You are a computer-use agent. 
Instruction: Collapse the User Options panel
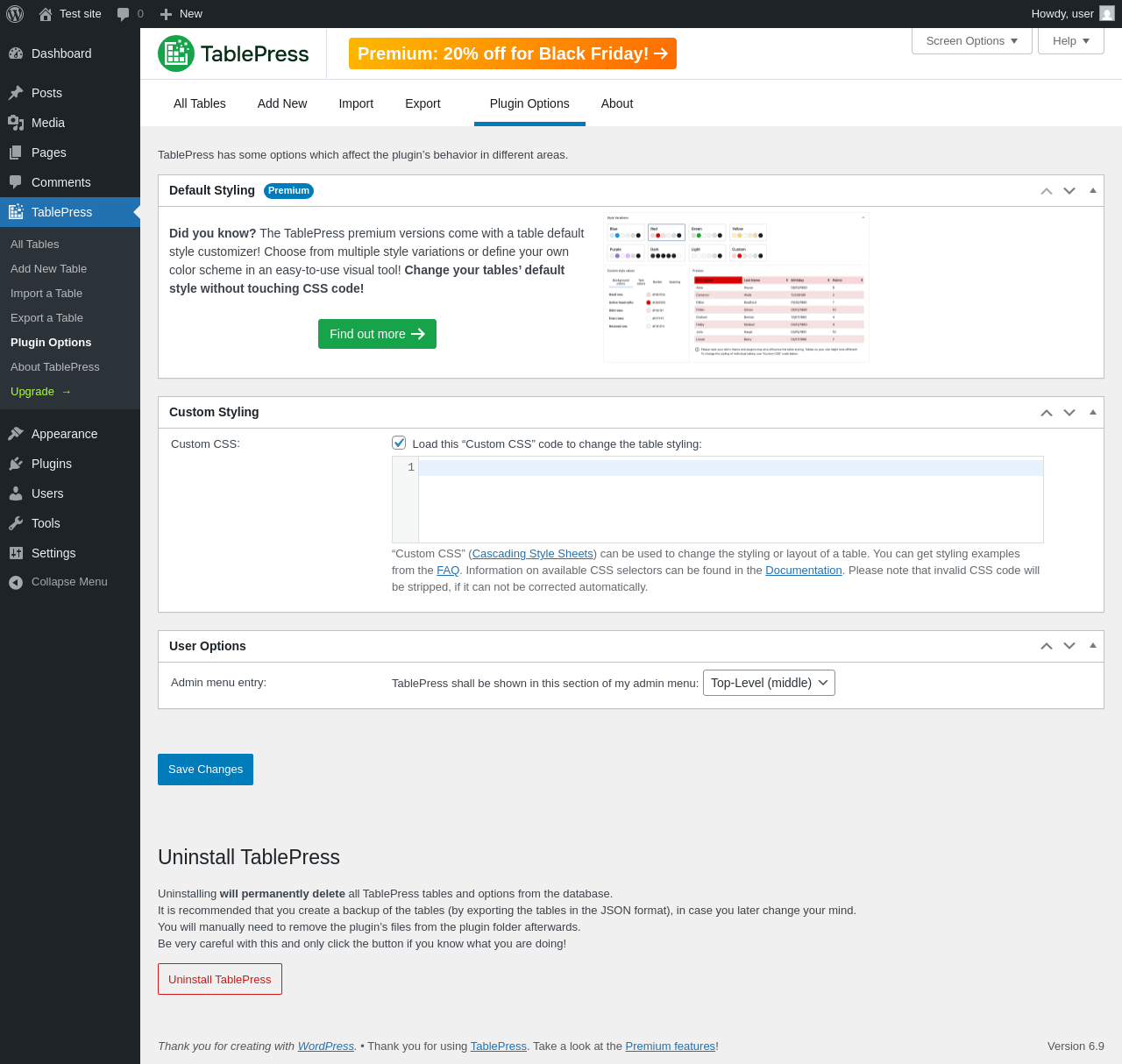pyautogui.click(x=1093, y=645)
